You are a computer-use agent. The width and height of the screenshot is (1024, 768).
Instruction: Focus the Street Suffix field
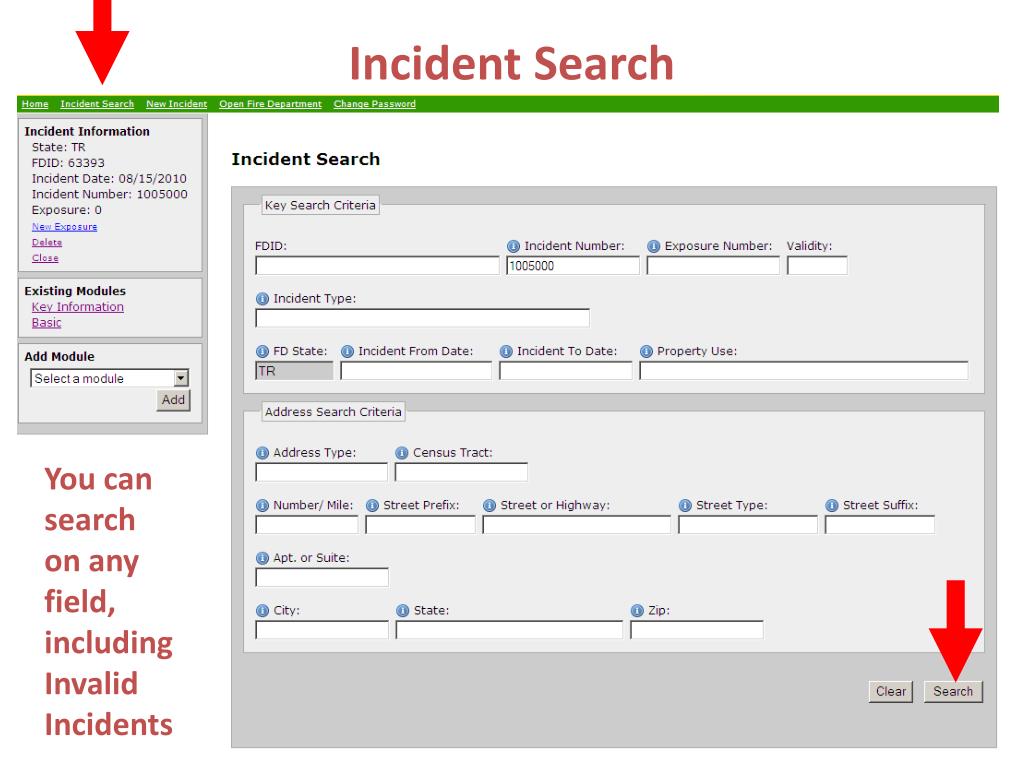(x=880, y=525)
